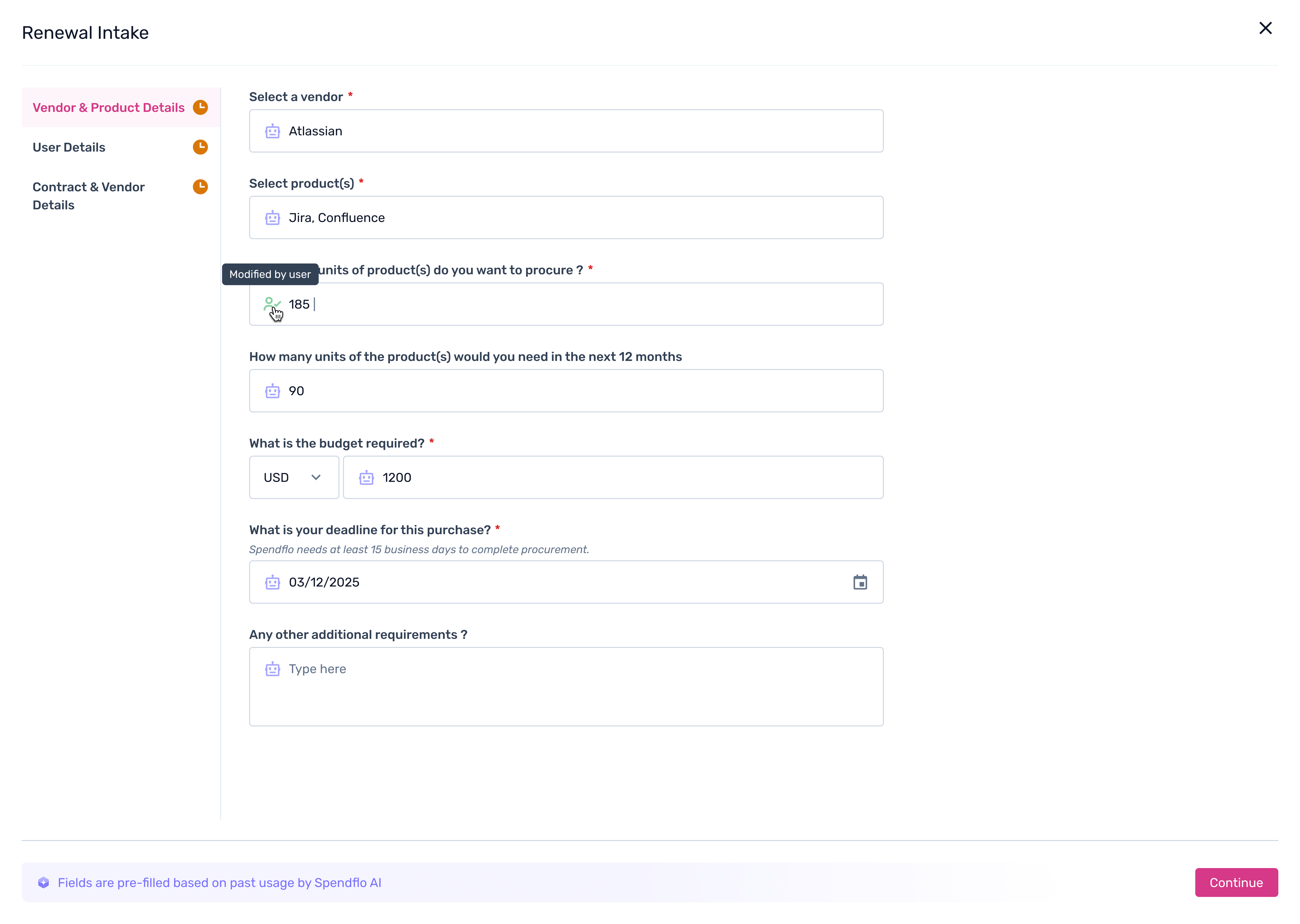Click robot icon in Atlassian vendor field
Image resolution: width=1300 pixels, height=924 pixels.
click(x=273, y=131)
